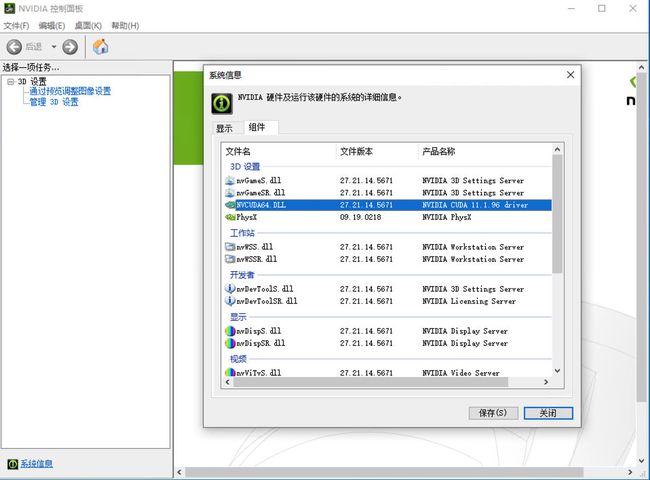Click NVIDIA CUDA 11.1.96 driver product name
Image resolution: width=650 pixels, height=480 pixels.
(475, 205)
